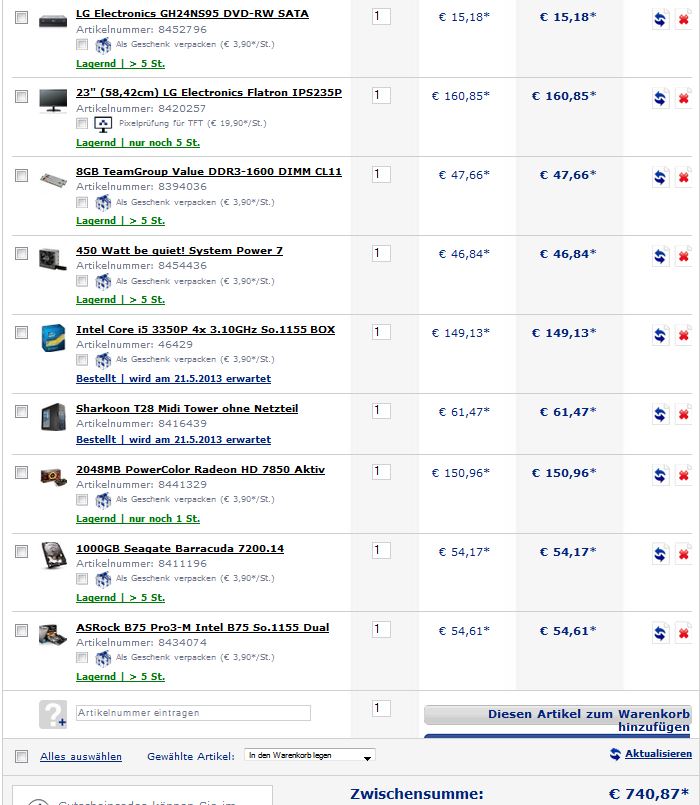Click the Artikelnummer eintragen input field
700x805 pixels.
pos(193,713)
